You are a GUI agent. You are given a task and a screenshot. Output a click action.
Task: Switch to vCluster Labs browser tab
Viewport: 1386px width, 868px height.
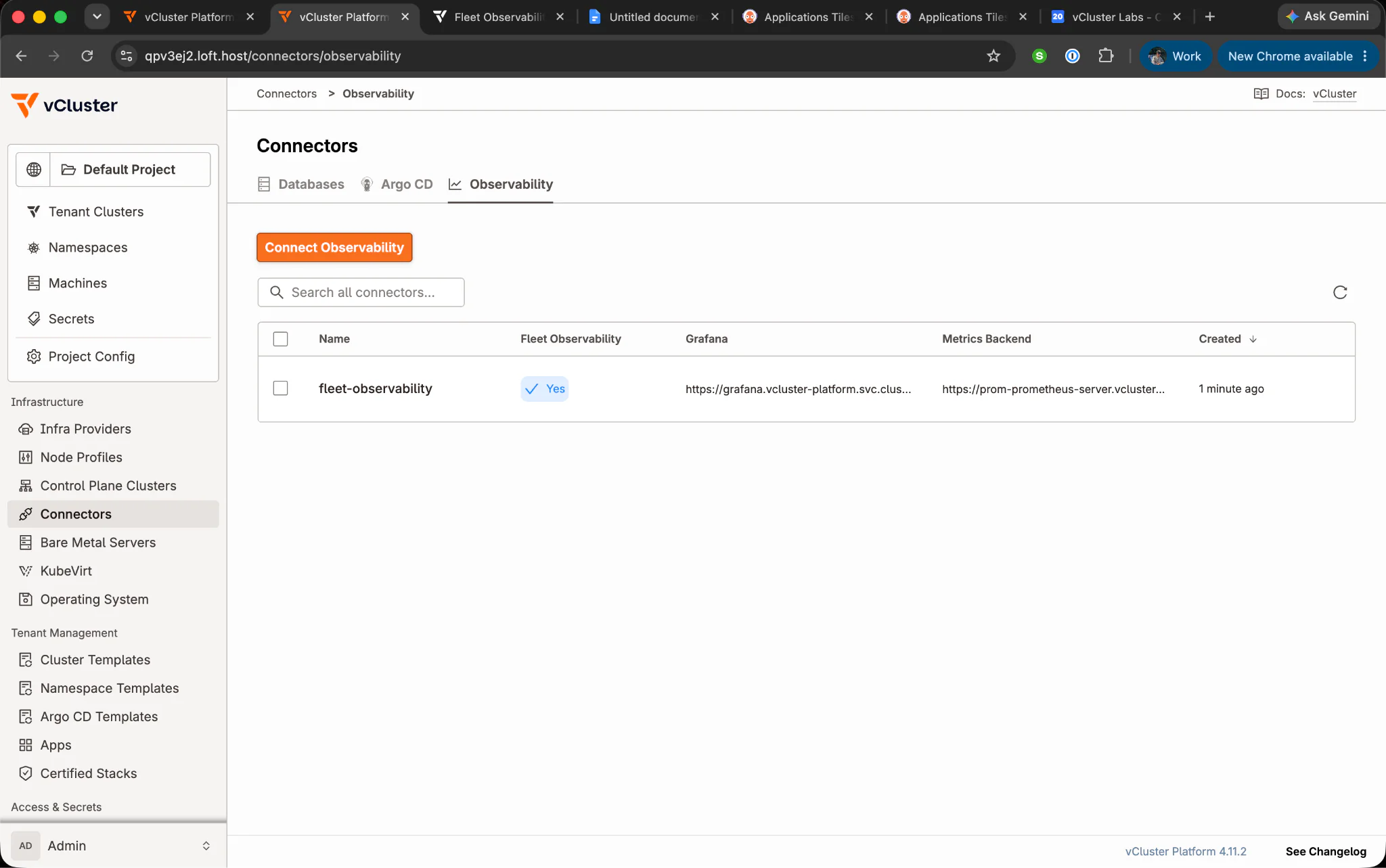point(1115,17)
